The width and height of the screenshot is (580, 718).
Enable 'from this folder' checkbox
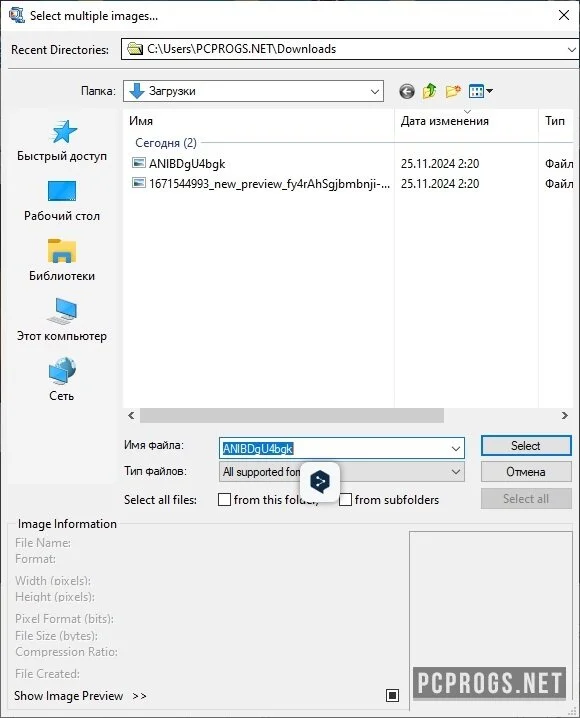point(224,499)
